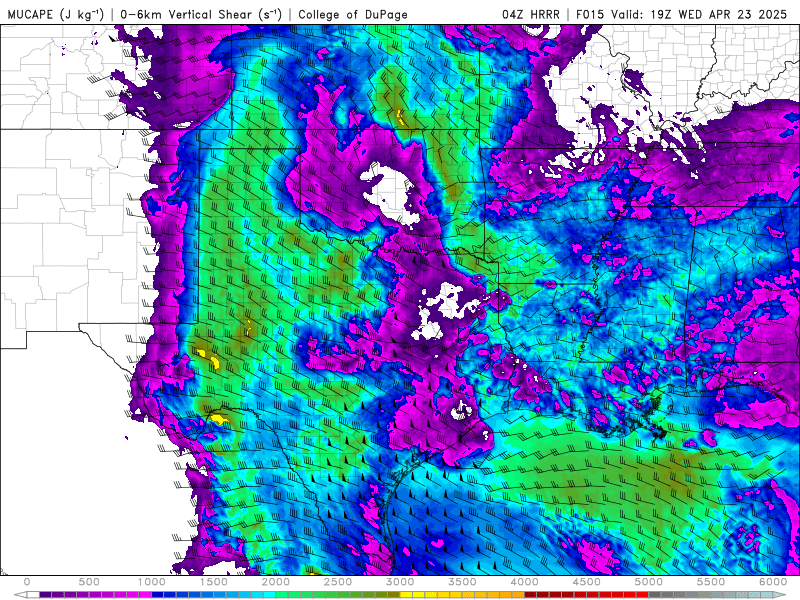Click the 04Z HRRR model run text

tap(531, 14)
